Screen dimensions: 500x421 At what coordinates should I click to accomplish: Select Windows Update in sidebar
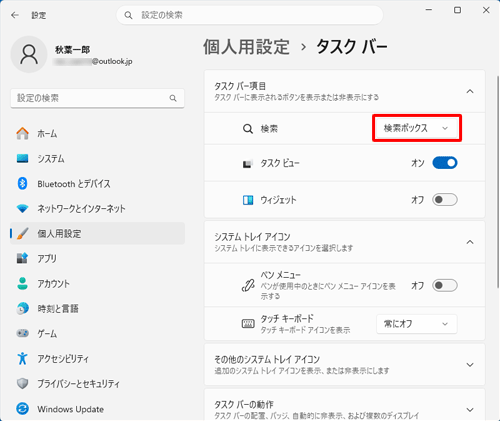pyautogui.click(x=97, y=409)
